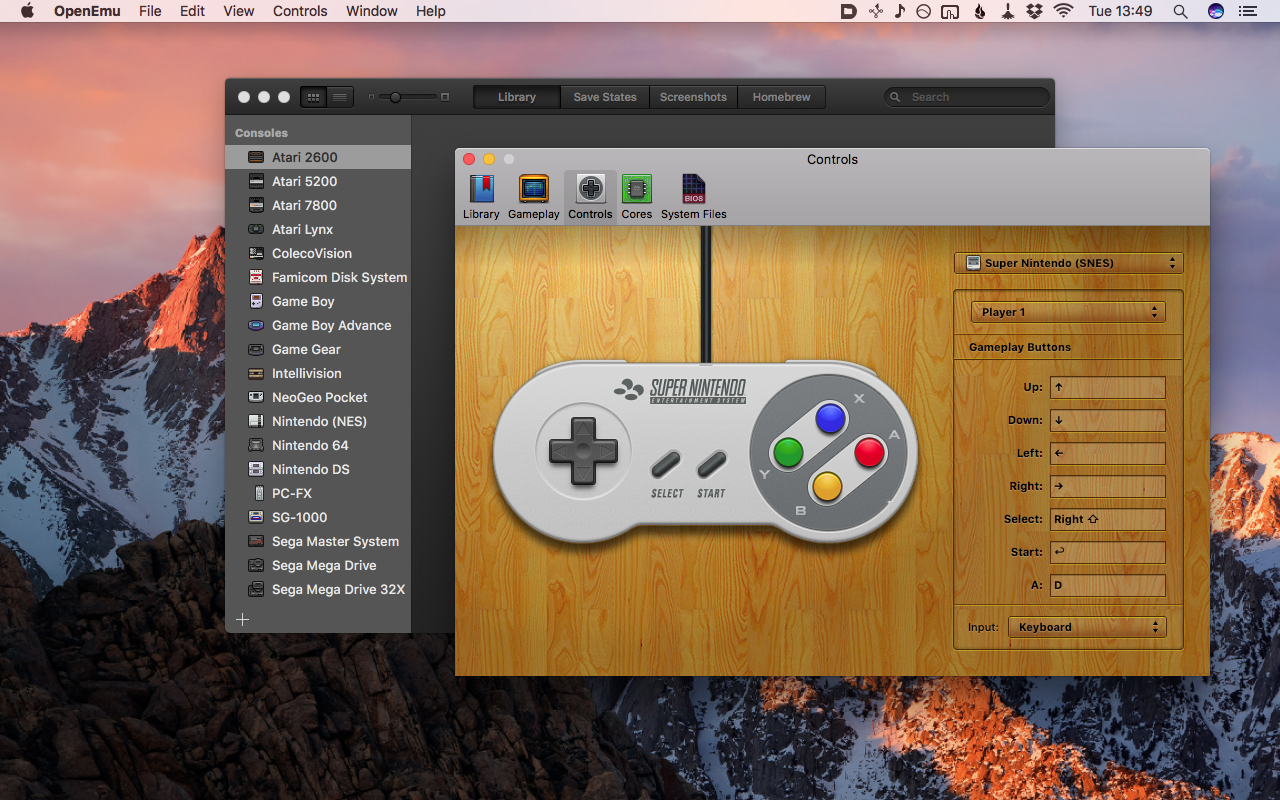Click the red A button on controller
This screenshot has width=1280, height=800.
(870, 453)
